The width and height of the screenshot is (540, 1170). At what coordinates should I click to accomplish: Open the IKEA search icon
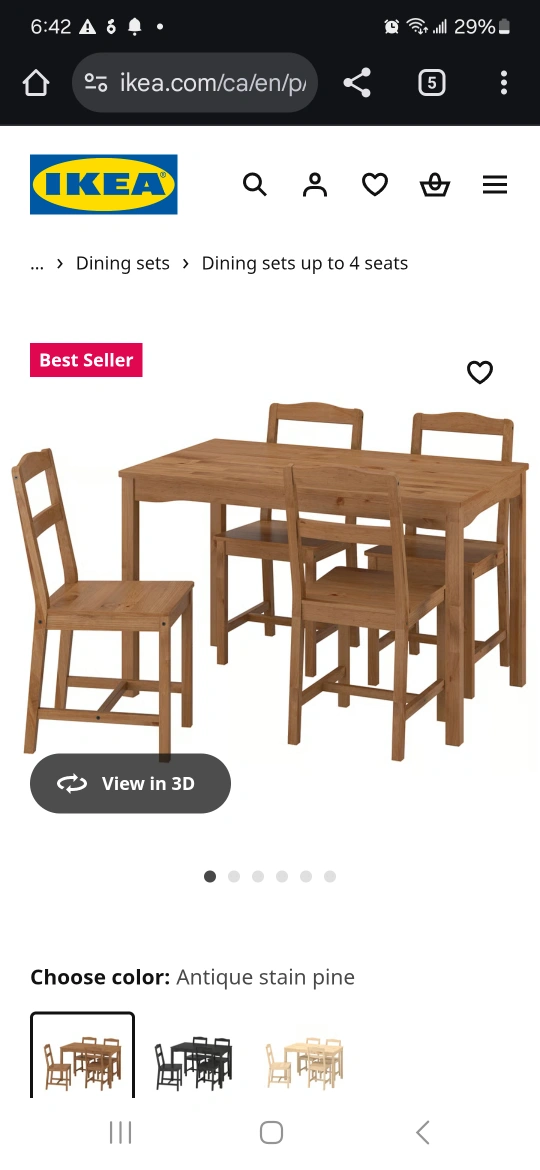pyautogui.click(x=255, y=184)
